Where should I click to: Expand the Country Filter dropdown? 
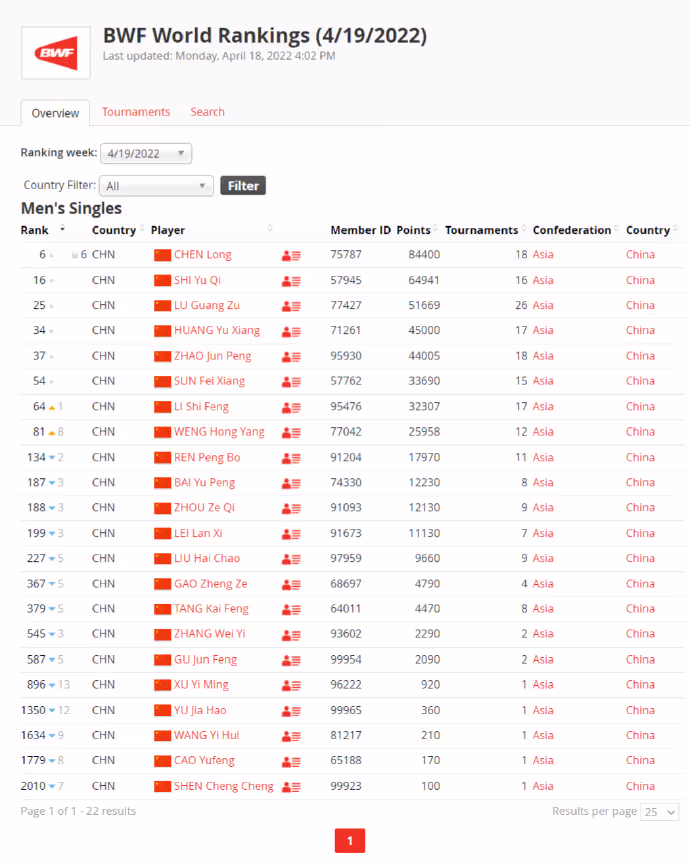[x=156, y=186]
